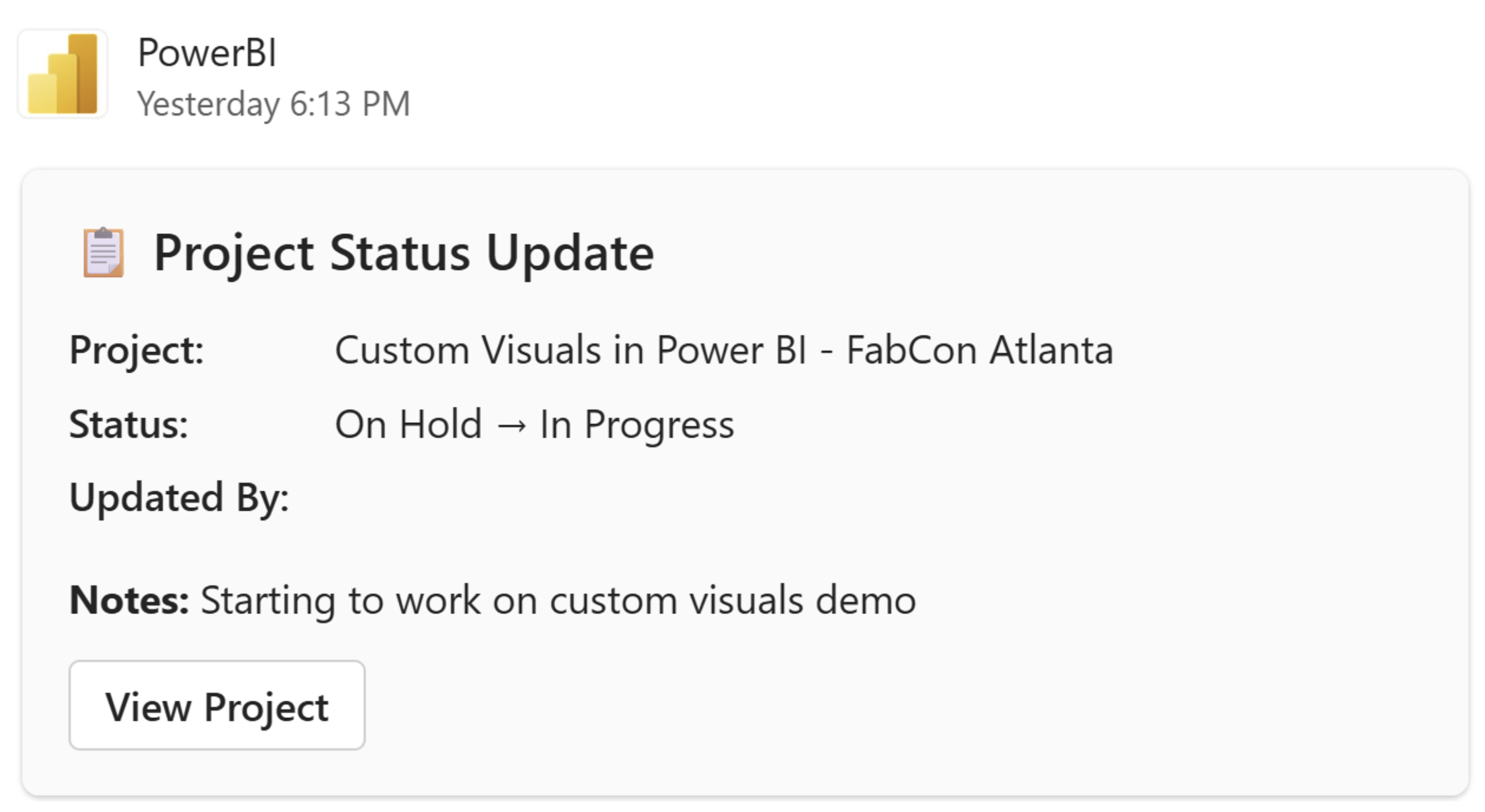The height and width of the screenshot is (812, 1485).
Task: Click the word Project in the card title
Action: [x=234, y=252]
